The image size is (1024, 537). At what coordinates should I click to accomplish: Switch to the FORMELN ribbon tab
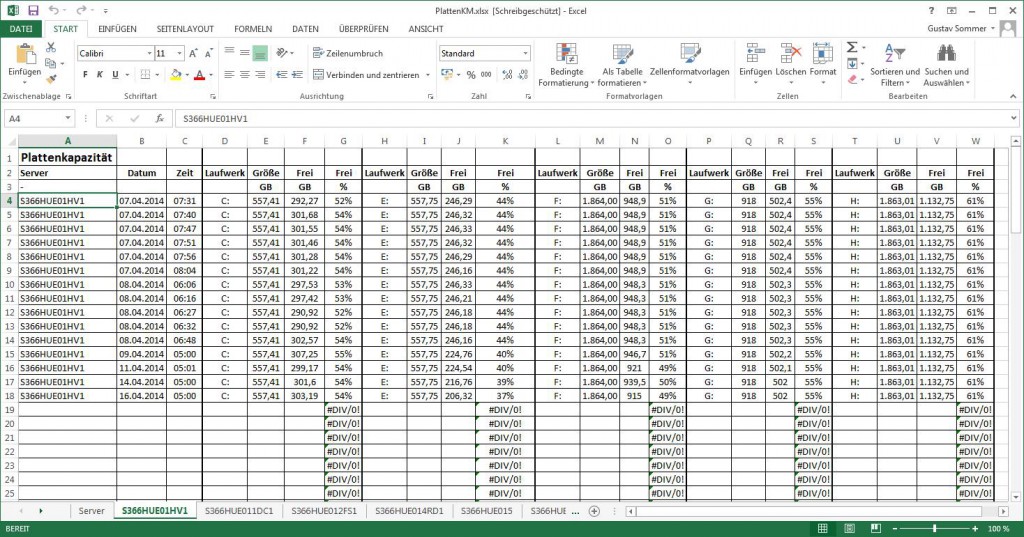tap(252, 29)
